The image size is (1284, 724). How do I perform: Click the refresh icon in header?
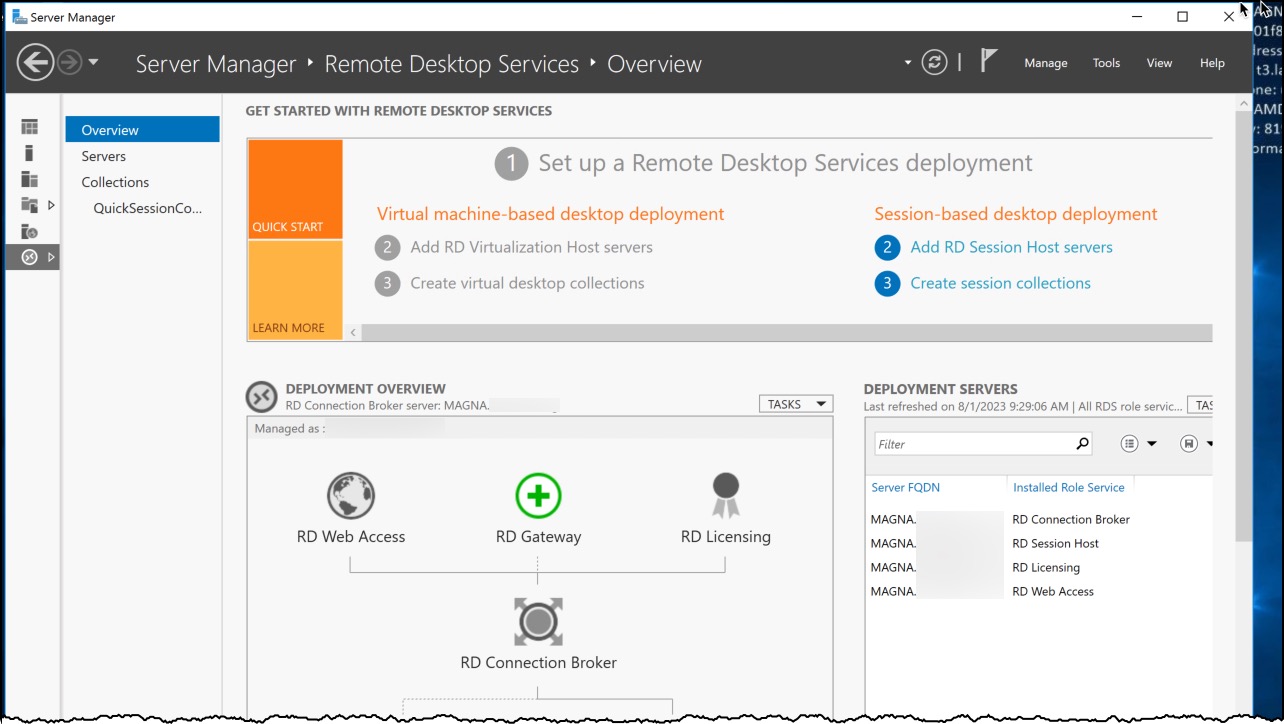[x=934, y=63]
